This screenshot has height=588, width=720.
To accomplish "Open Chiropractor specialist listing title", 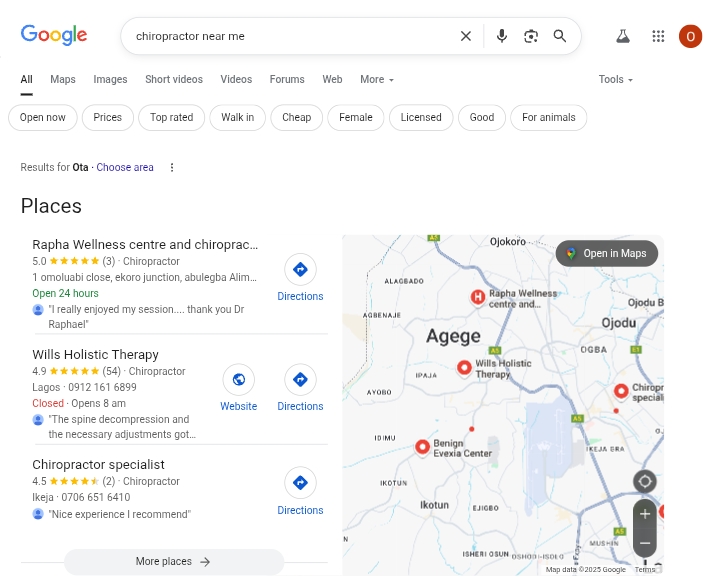I will (98, 465).
